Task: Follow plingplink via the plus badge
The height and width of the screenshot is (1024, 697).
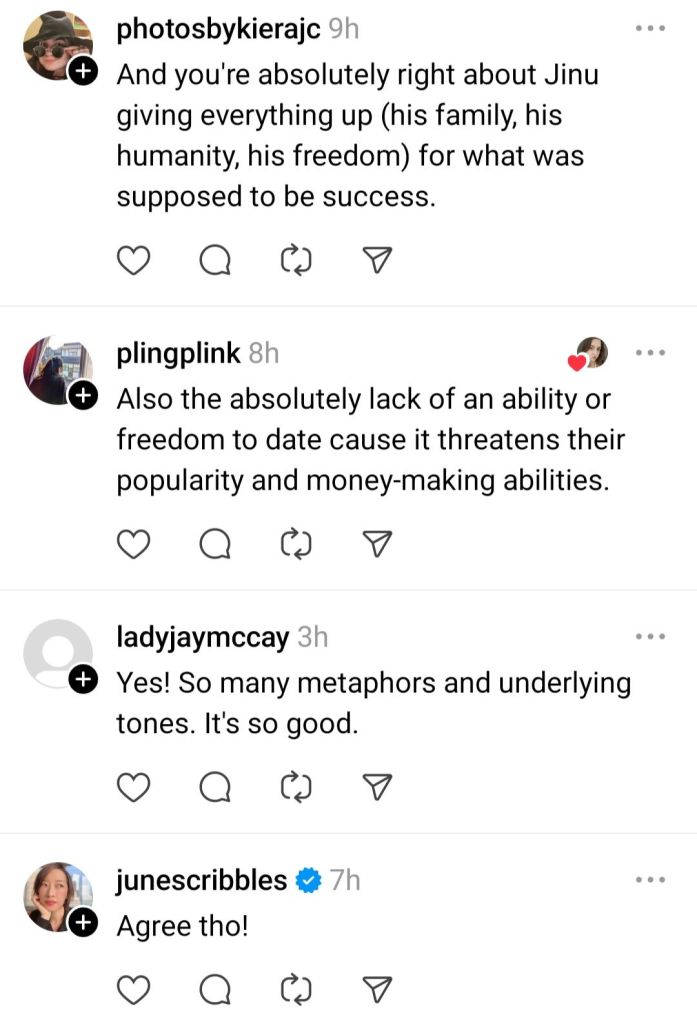Action: 85,396
